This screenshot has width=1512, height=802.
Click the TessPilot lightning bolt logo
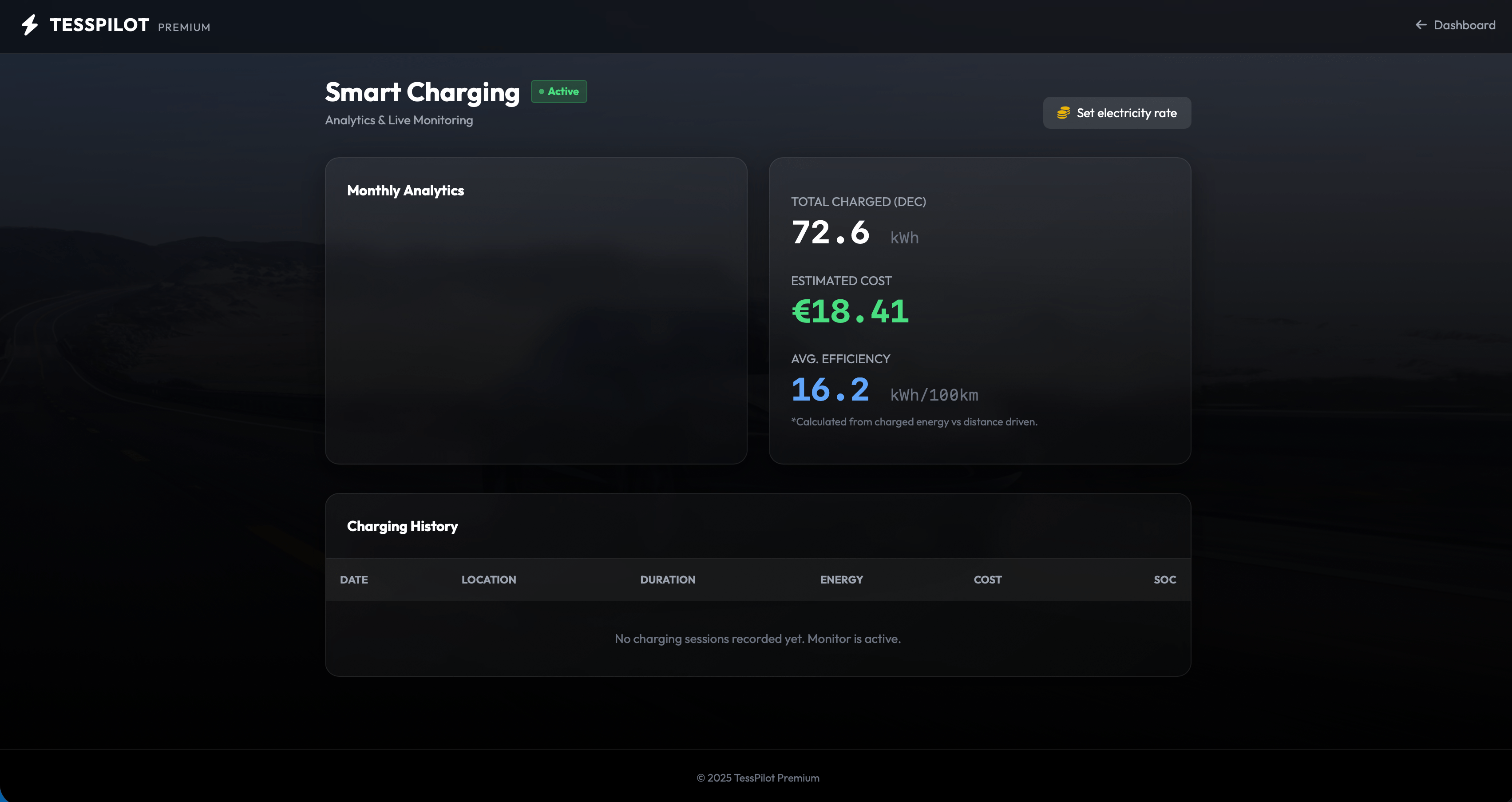29,25
